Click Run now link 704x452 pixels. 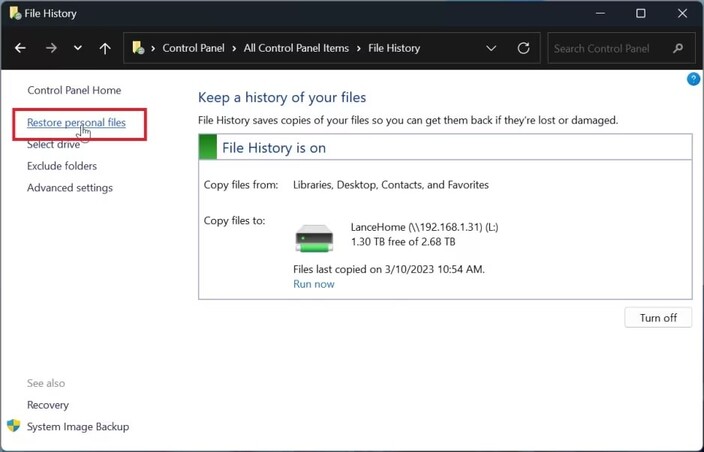314,284
